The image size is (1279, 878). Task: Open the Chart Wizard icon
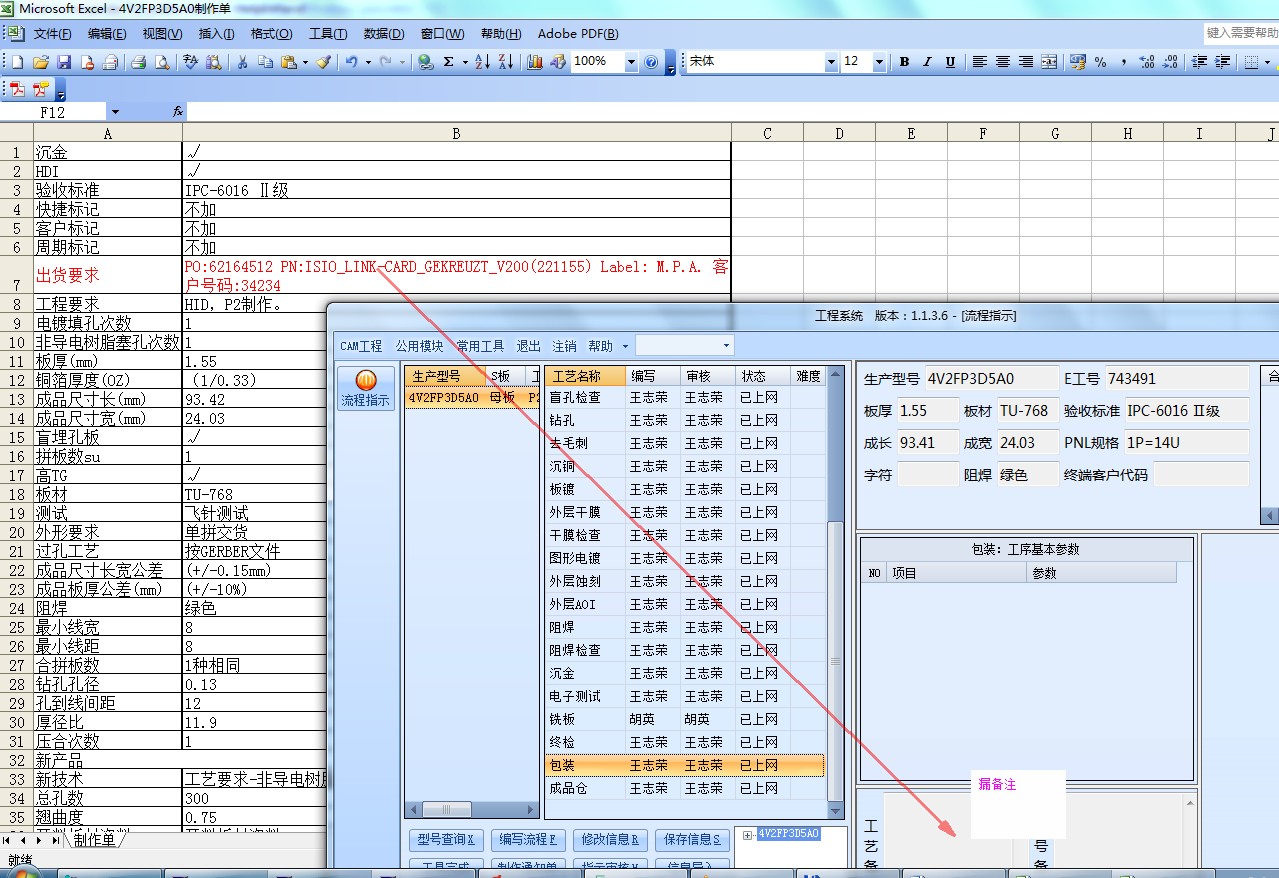pos(535,62)
